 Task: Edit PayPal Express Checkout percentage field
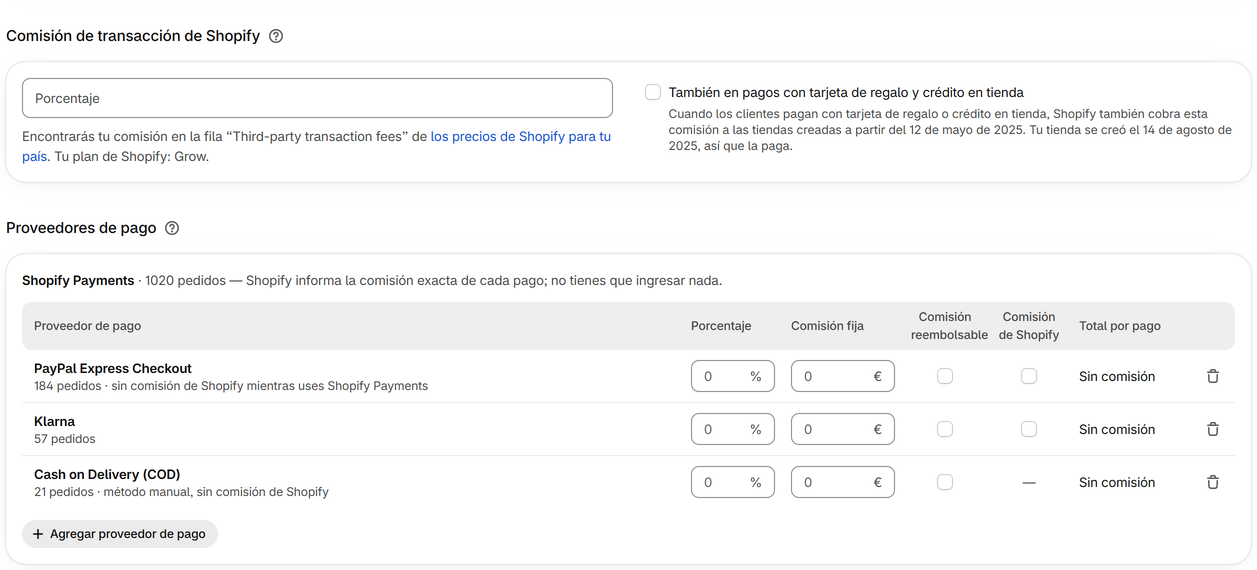(733, 376)
